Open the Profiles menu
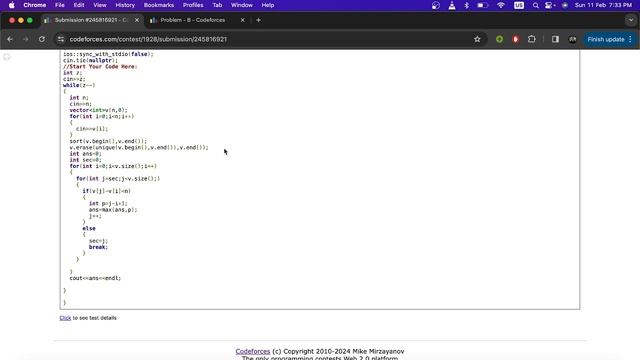This screenshot has width=640, height=360. (x=193, y=5)
